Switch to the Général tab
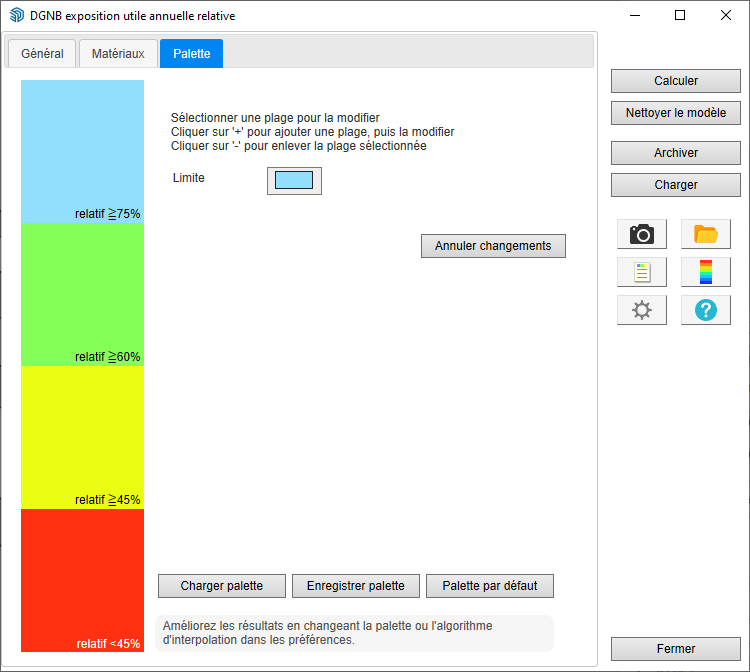The image size is (750, 672). coord(42,54)
